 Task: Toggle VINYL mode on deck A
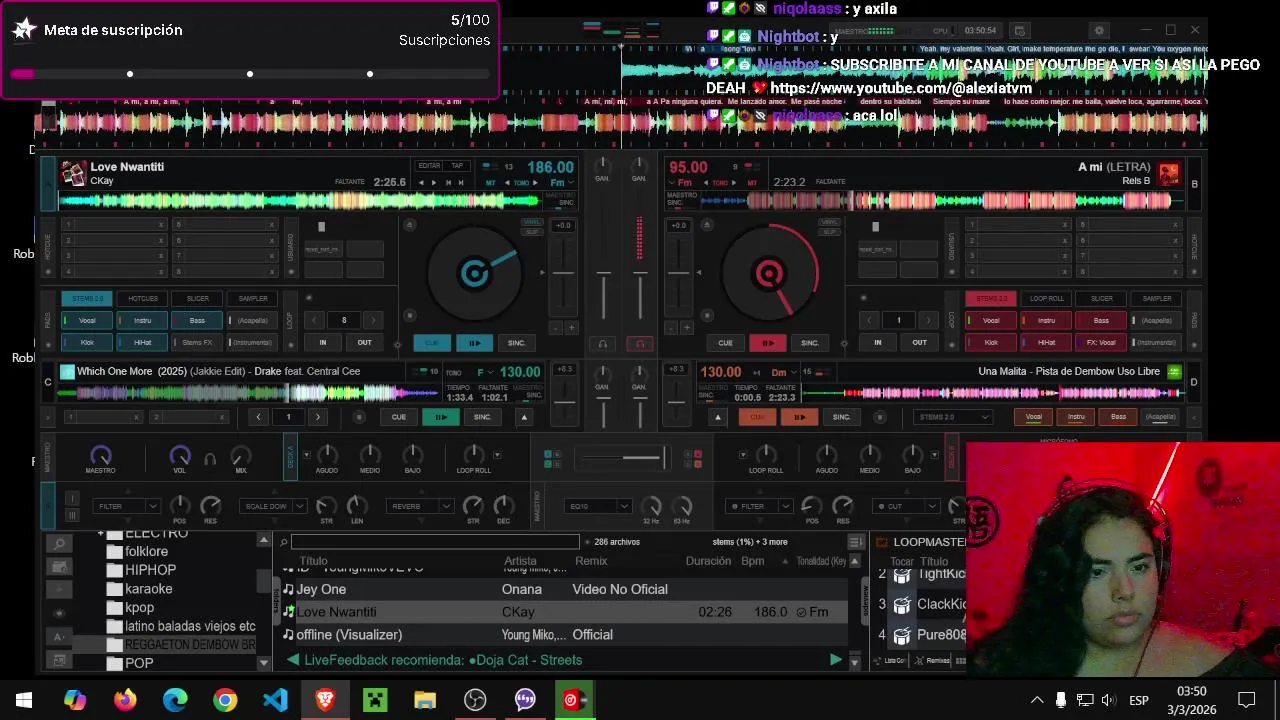(x=532, y=222)
